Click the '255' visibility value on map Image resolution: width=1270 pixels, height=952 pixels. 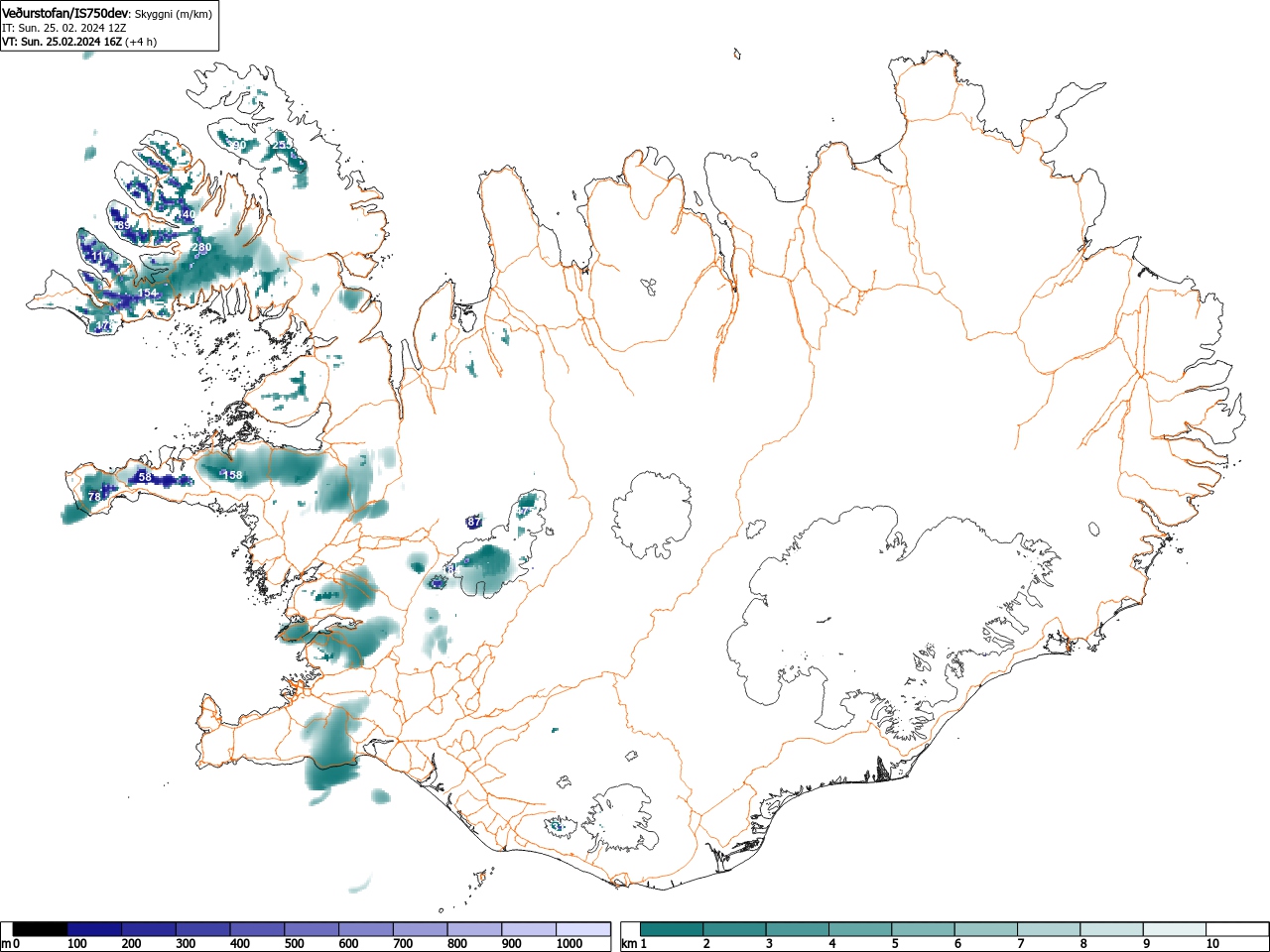[x=283, y=145]
